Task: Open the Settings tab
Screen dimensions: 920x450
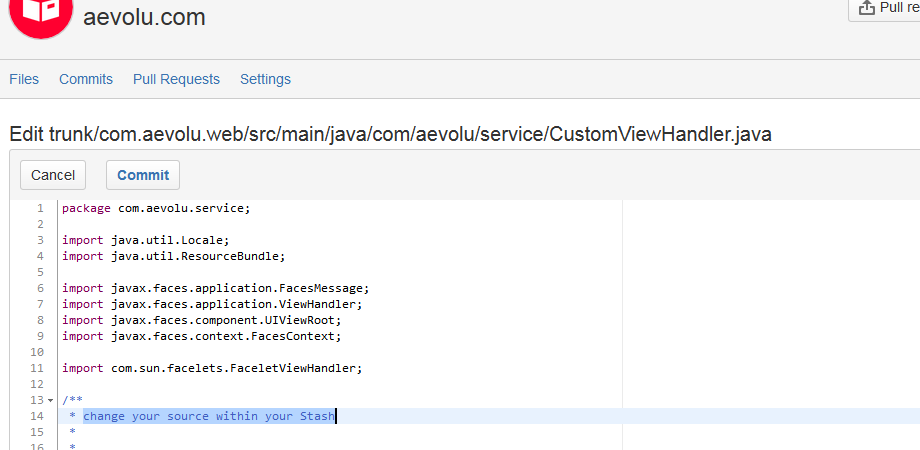Action: point(265,79)
